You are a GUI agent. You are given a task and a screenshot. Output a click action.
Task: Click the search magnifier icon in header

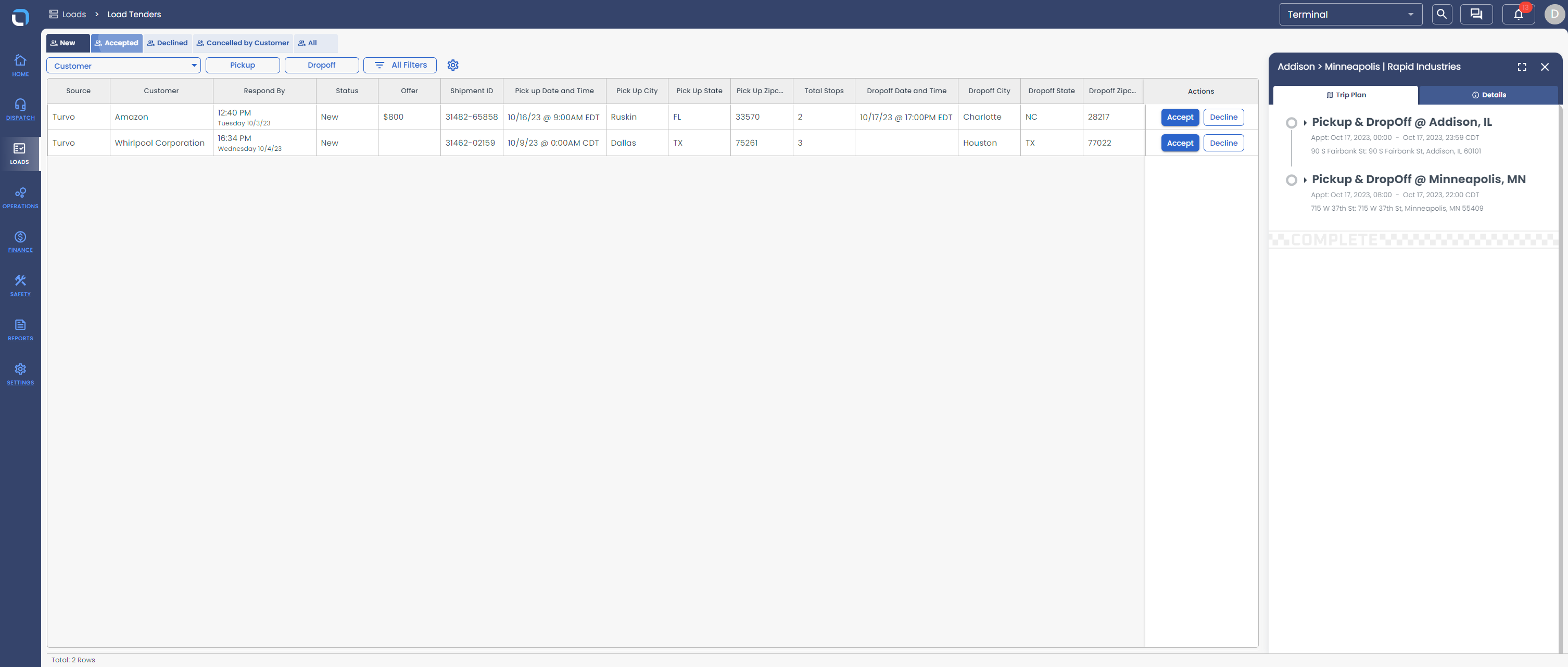[1441, 14]
